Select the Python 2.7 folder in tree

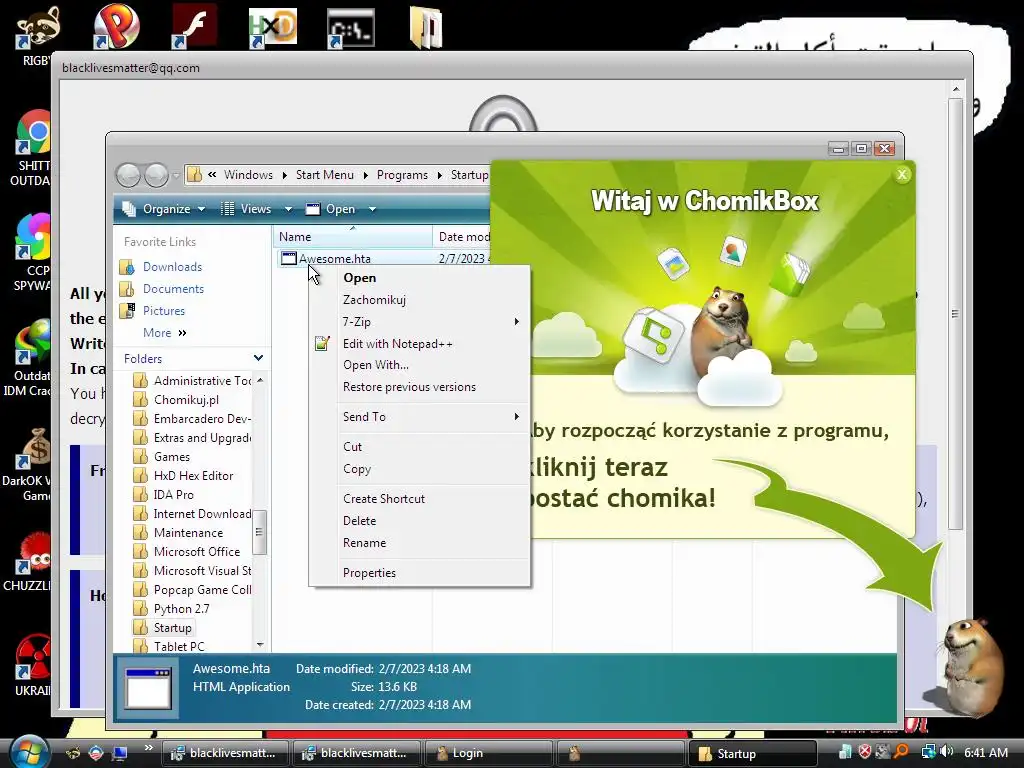[x=182, y=609]
